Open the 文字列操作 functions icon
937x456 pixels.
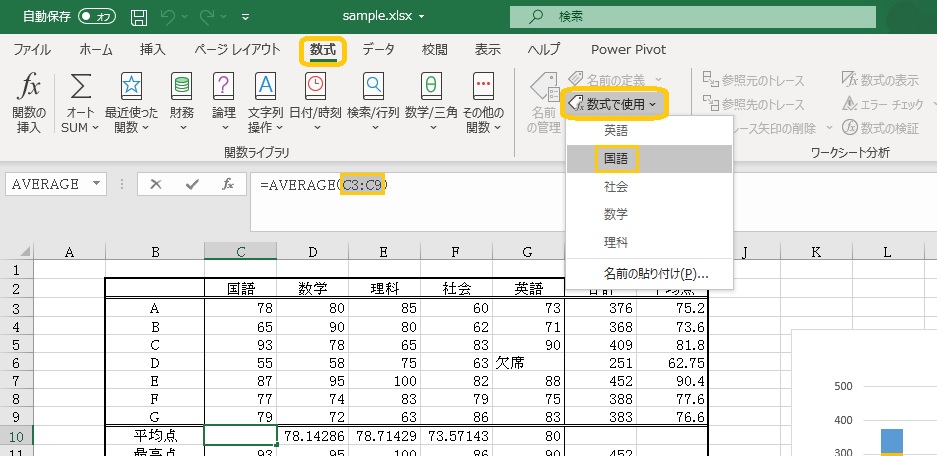[x=265, y=86]
